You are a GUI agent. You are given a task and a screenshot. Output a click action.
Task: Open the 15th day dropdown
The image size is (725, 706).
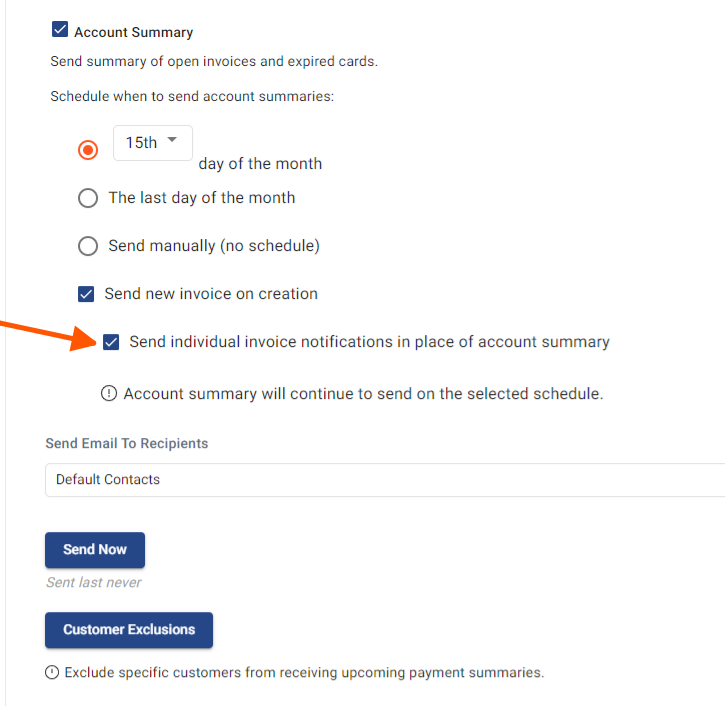click(153, 143)
